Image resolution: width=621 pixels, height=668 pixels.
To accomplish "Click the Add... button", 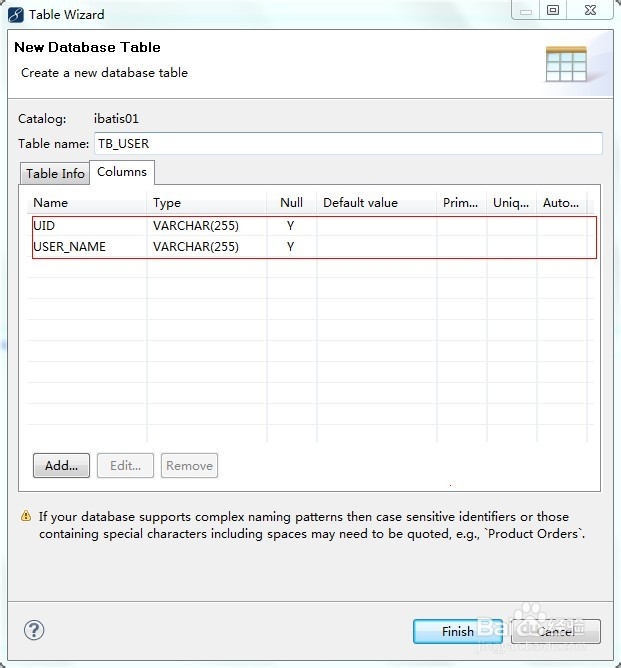I will 61,465.
